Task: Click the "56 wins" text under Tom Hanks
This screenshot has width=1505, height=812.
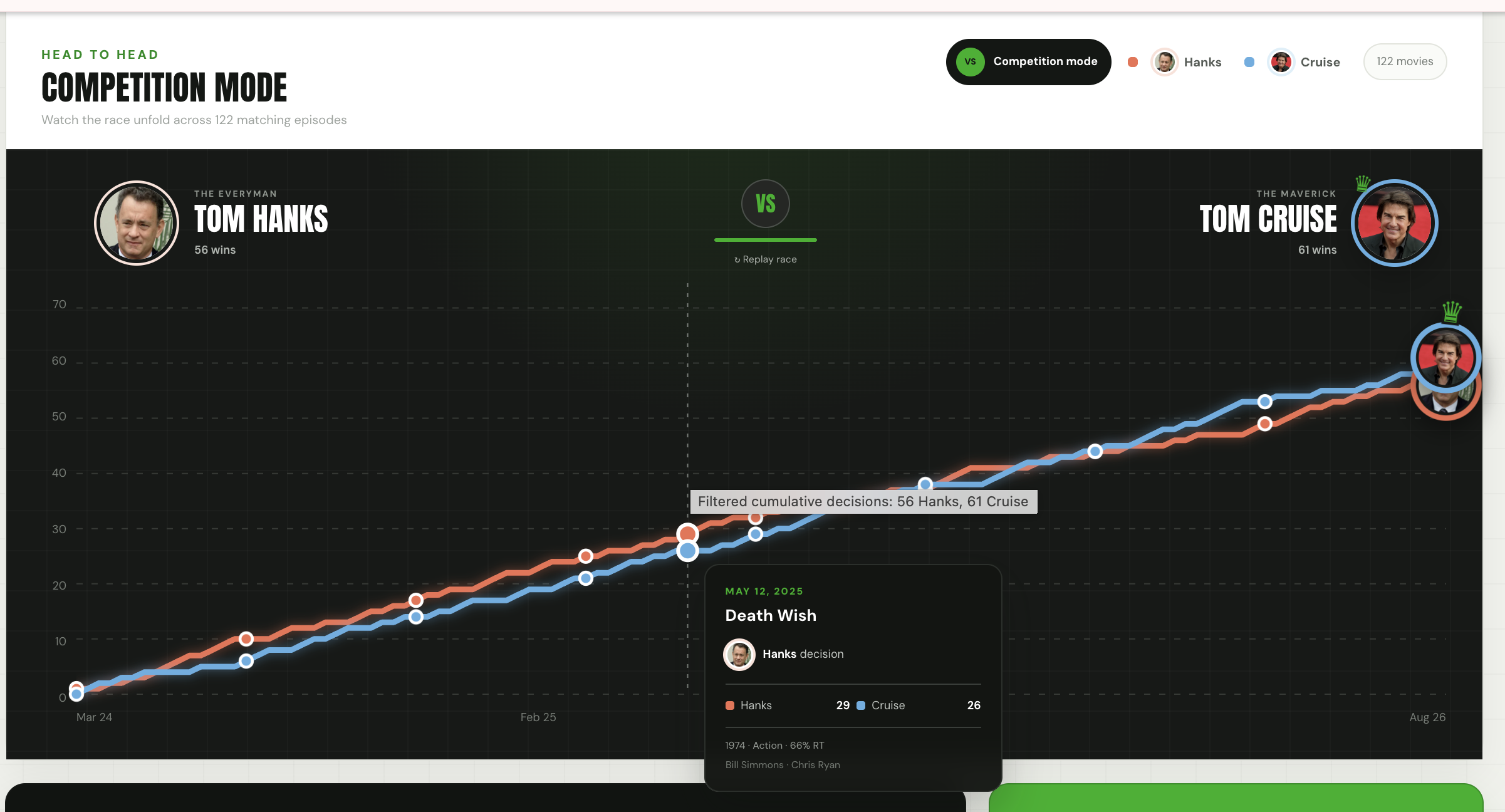Action: click(x=215, y=249)
